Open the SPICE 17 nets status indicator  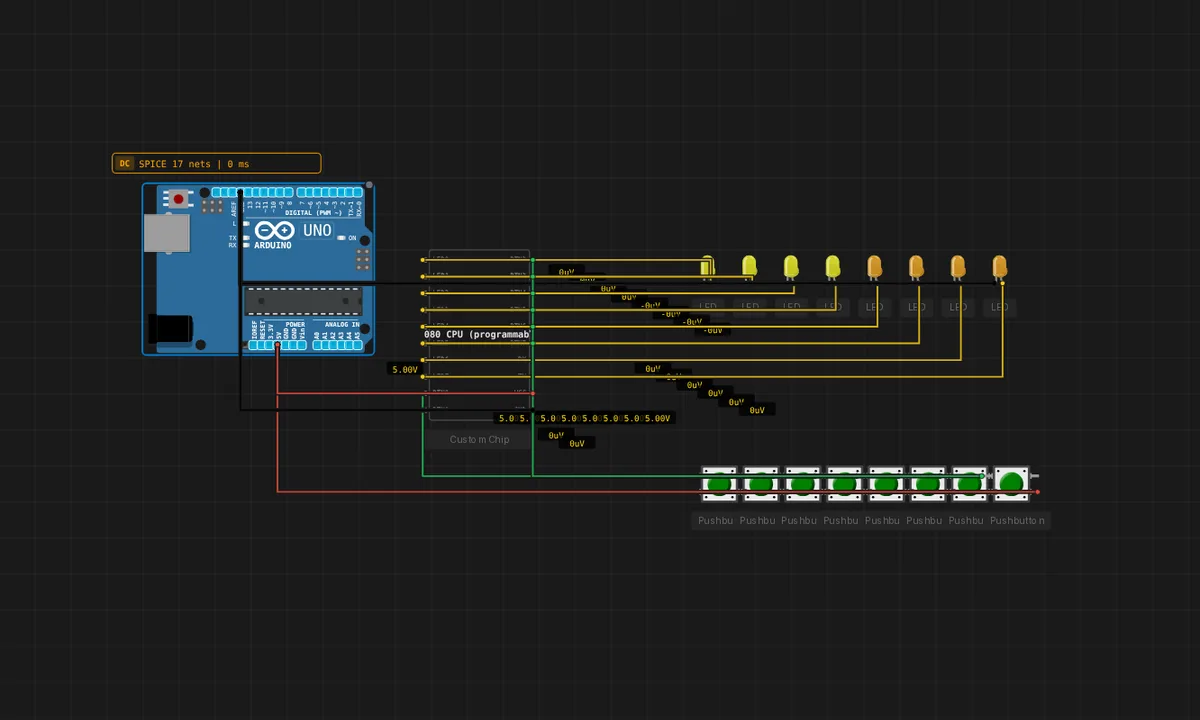[x=216, y=164]
